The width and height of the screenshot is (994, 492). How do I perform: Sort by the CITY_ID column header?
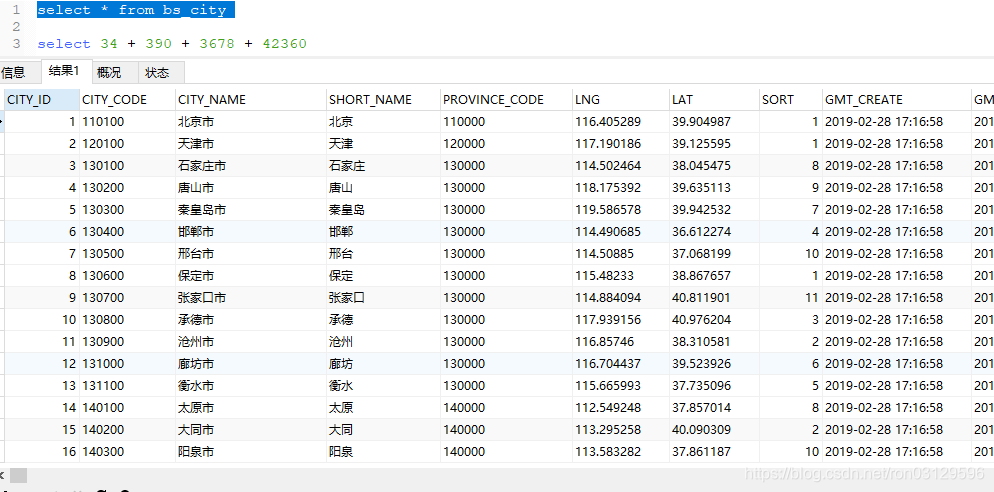(x=42, y=100)
